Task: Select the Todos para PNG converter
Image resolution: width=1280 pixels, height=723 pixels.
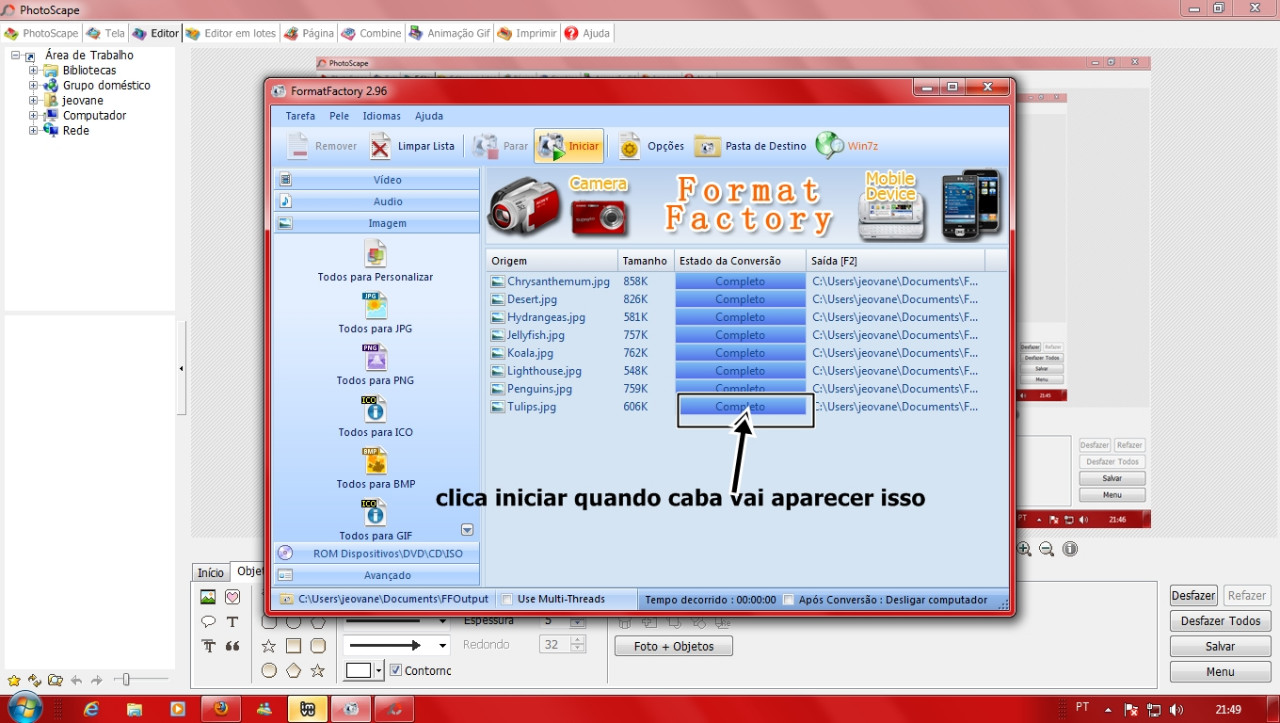Action: [375, 358]
